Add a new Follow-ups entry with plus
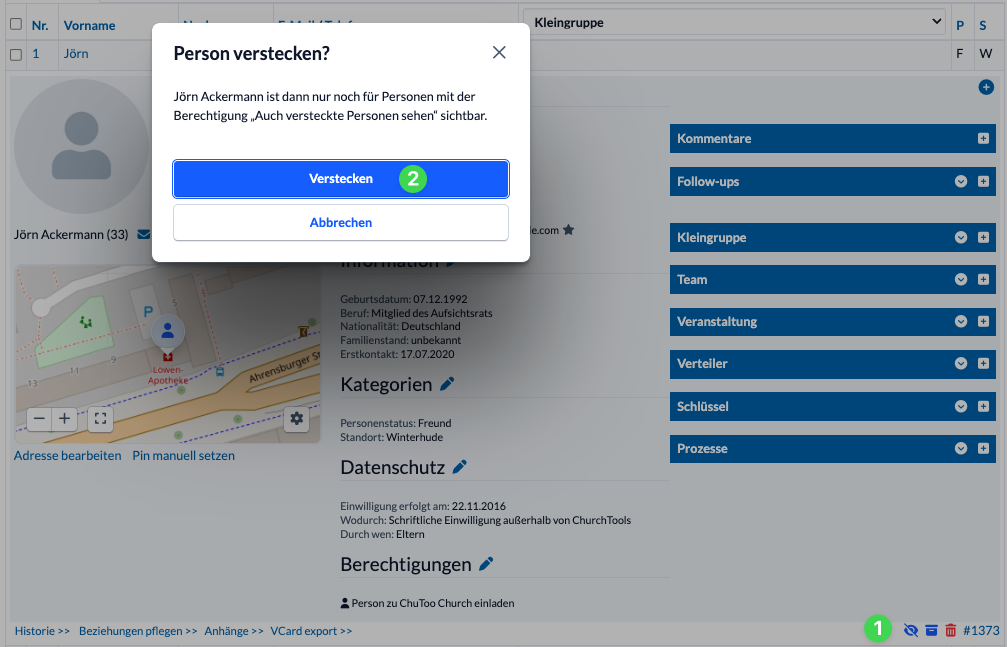The height and width of the screenshot is (647, 1007). [983, 181]
